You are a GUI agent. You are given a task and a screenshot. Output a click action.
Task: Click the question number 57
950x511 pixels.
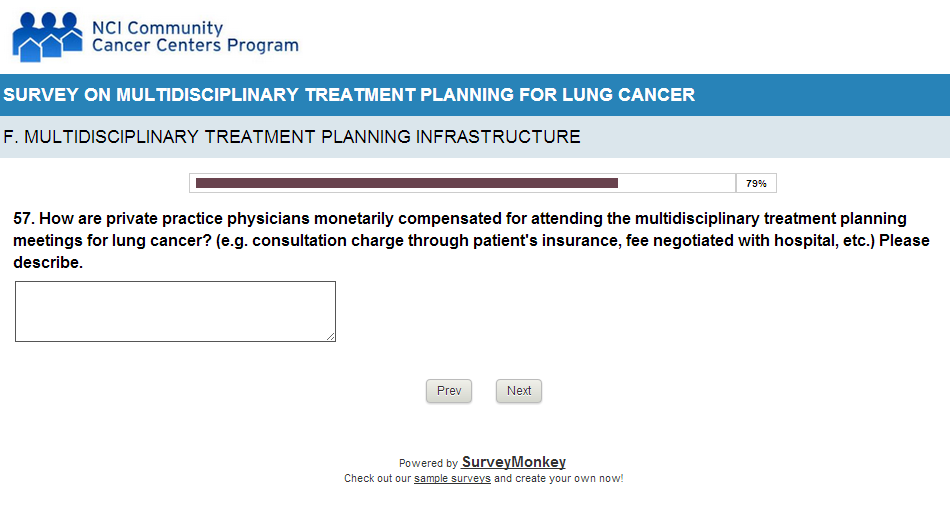tap(24, 218)
